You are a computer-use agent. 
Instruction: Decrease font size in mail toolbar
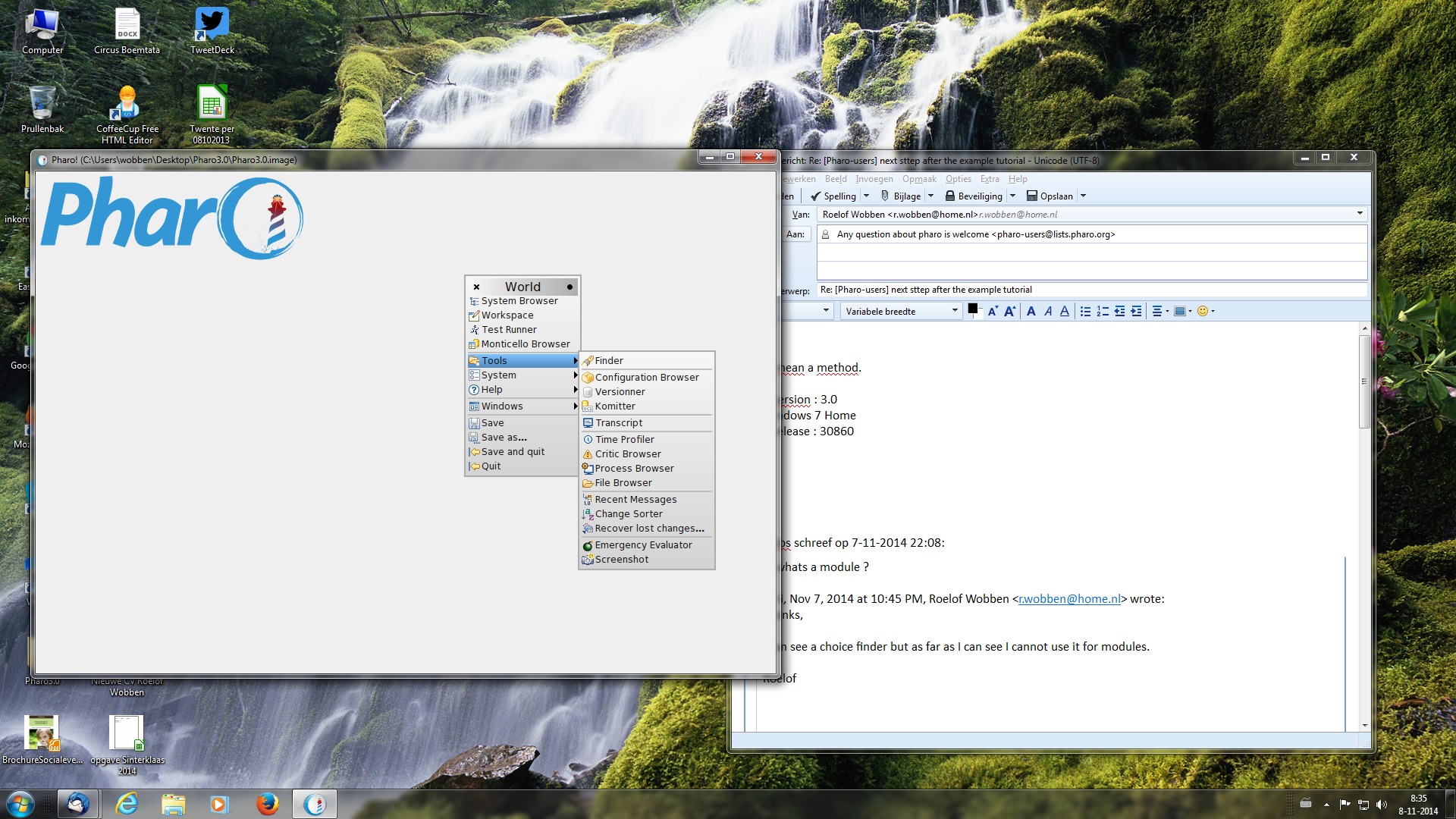pyautogui.click(x=993, y=312)
